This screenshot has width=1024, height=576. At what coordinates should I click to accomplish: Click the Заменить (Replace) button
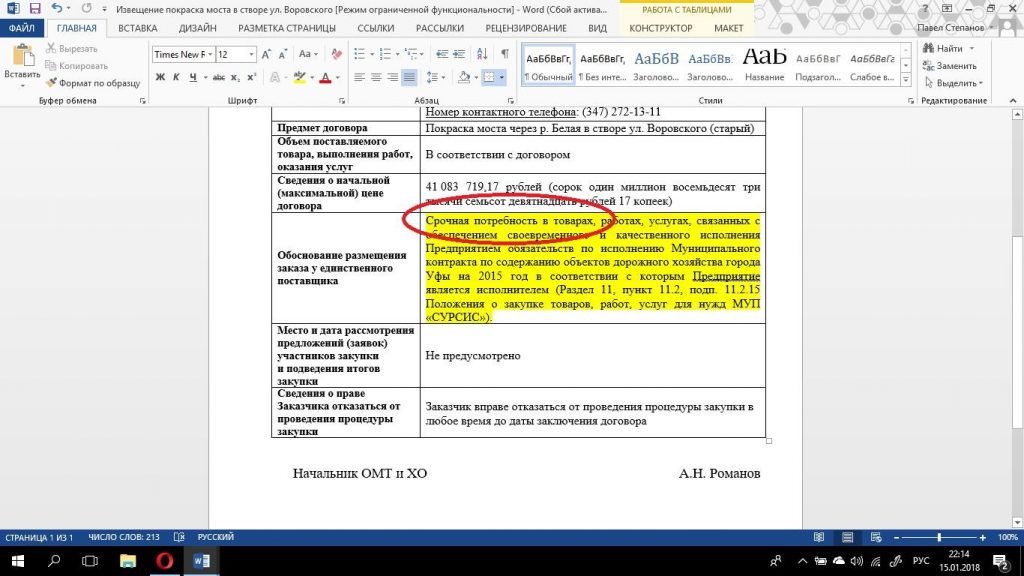949,66
